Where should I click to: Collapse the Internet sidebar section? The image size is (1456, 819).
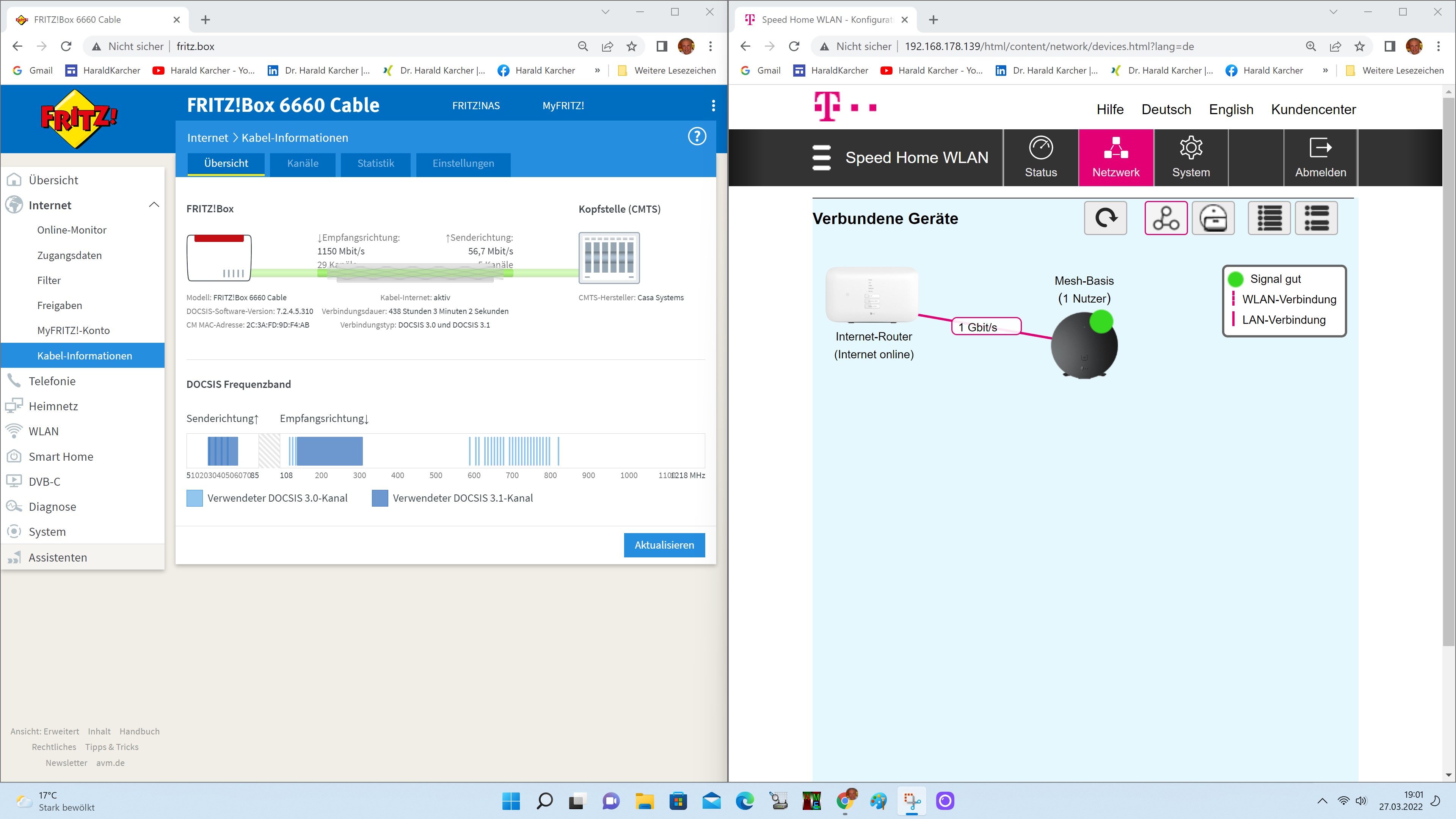(x=154, y=205)
